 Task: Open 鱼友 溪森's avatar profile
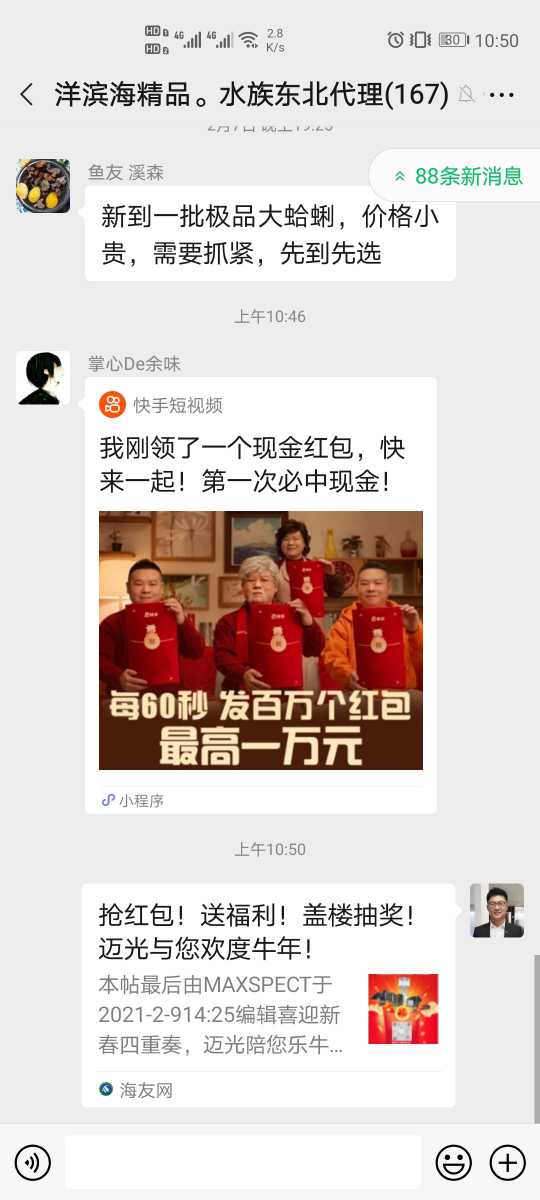click(x=43, y=186)
